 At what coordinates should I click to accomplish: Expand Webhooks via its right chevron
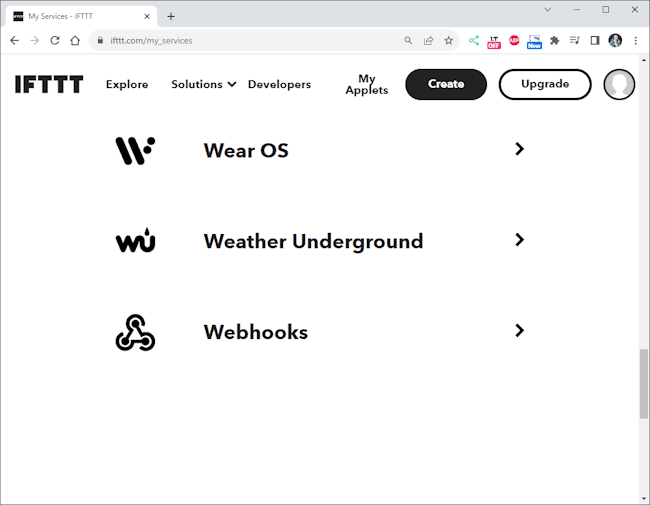(x=519, y=331)
